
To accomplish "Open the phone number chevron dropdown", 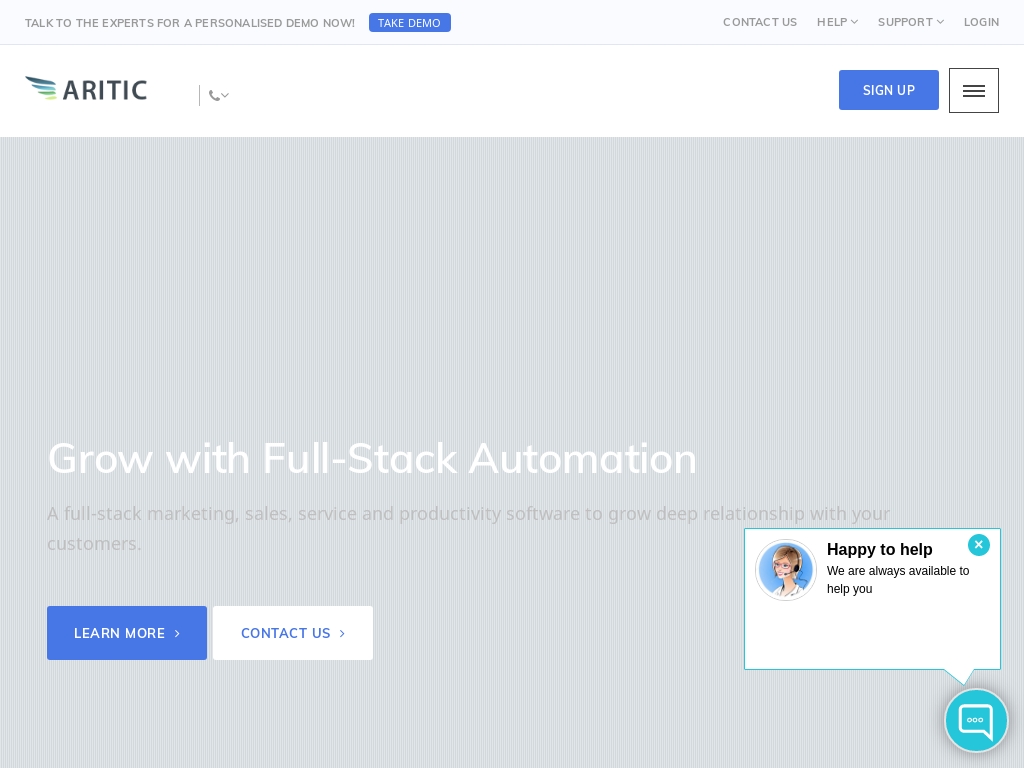I will [225, 96].
